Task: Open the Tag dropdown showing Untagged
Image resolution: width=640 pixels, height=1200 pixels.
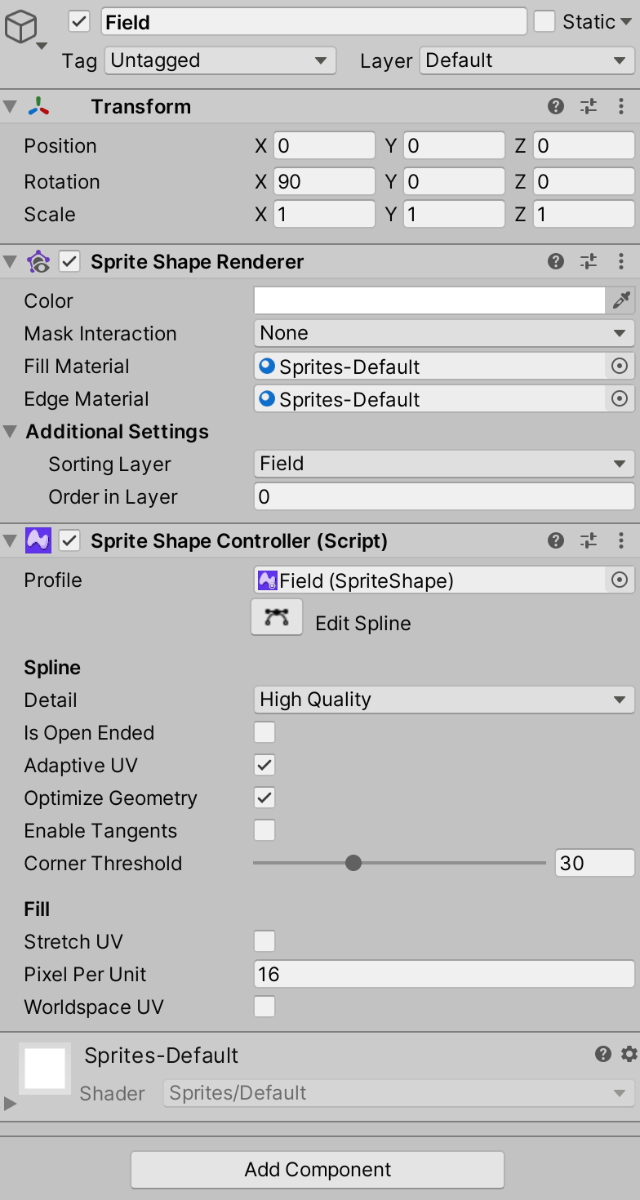Action: [x=220, y=60]
